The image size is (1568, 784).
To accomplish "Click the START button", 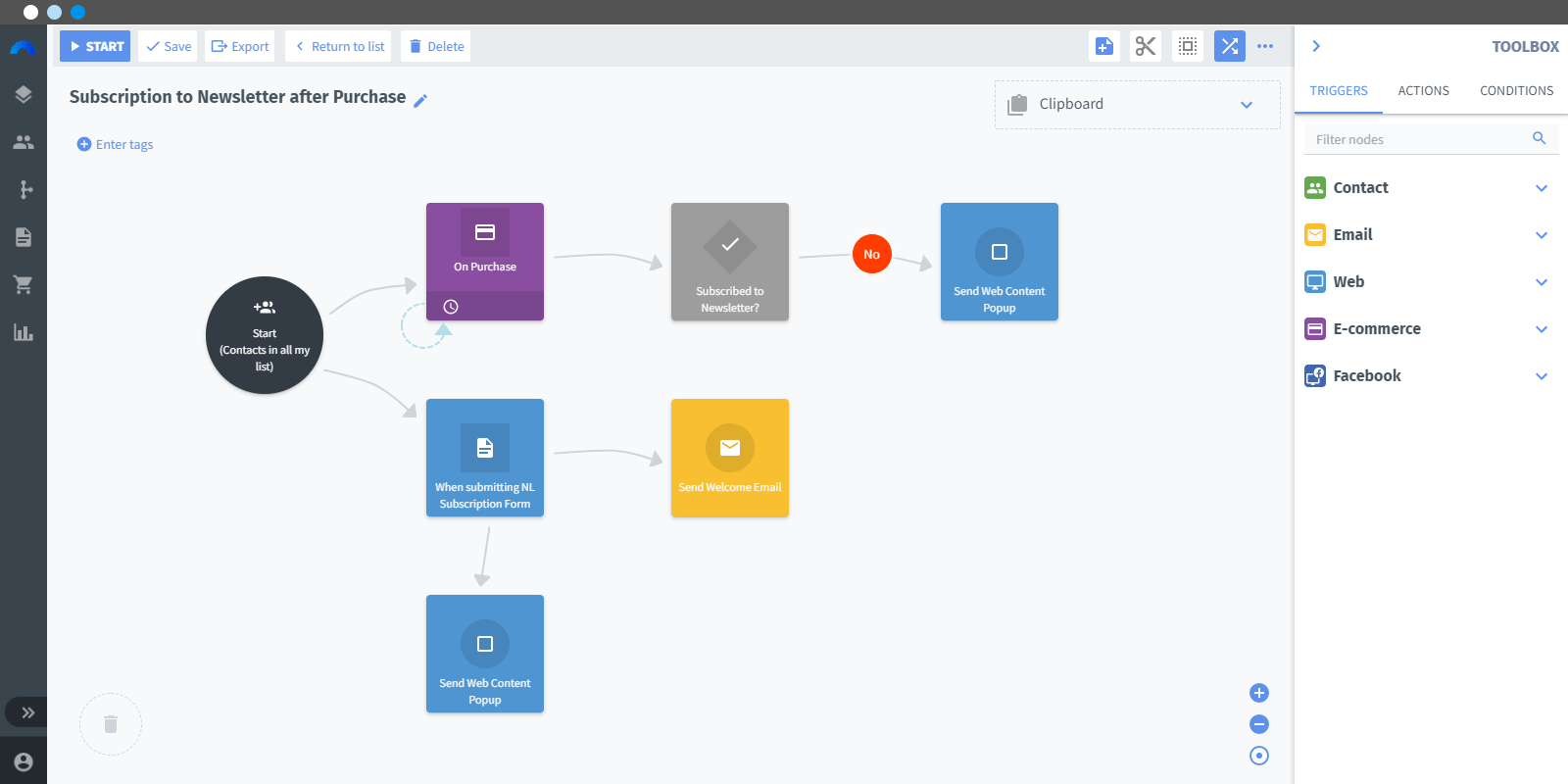I will 95,46.
